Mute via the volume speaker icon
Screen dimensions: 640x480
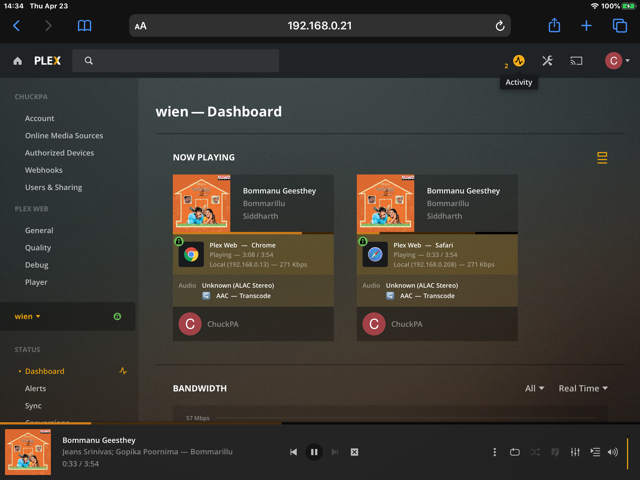(x=613, y=452)
